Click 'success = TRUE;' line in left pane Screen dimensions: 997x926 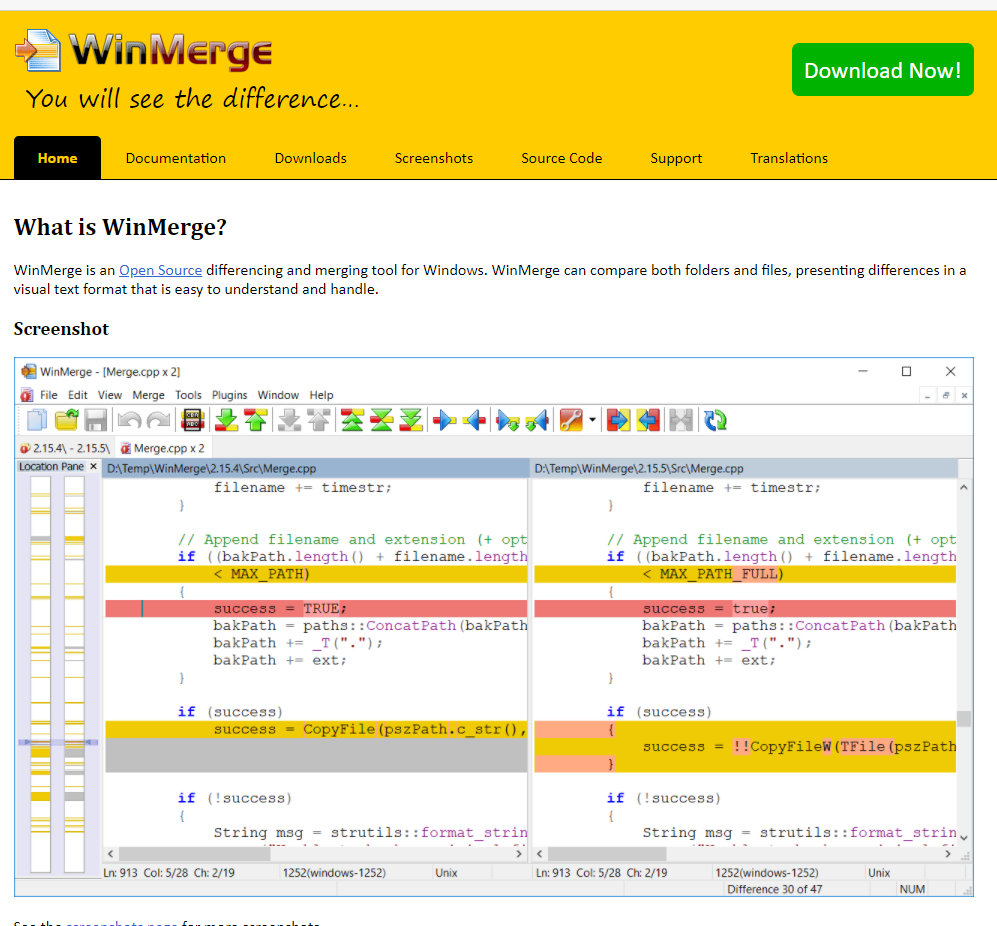(316, 609)
